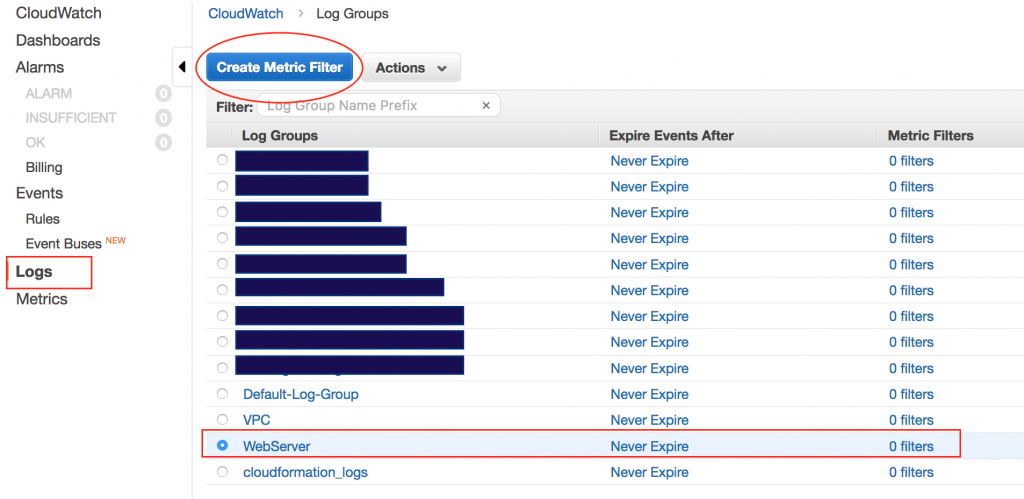The image size is (1024, 499).
Task: Click the Create Metric Filter button
Action: pos(280,67)
